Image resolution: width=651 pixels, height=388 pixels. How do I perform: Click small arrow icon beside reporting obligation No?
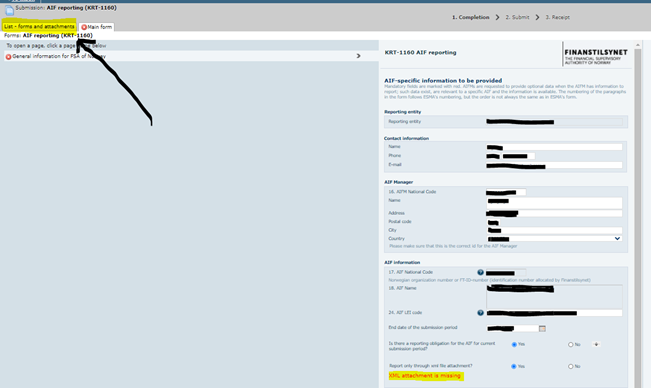point(596,344)
